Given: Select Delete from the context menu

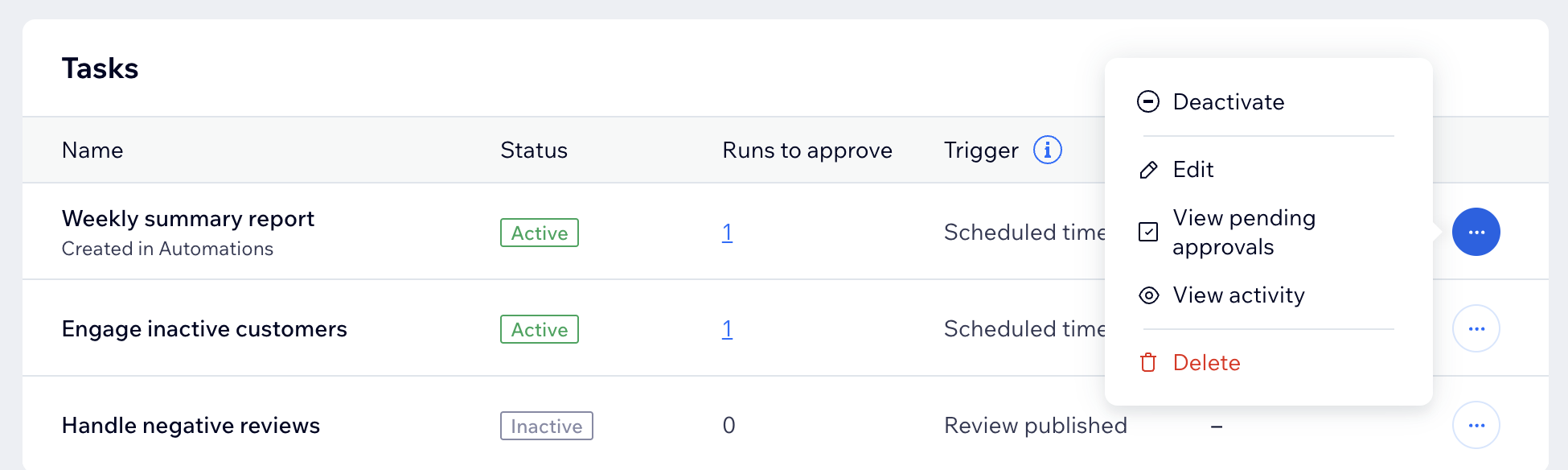Looking at the screenshot, I should pos(1206,363).
